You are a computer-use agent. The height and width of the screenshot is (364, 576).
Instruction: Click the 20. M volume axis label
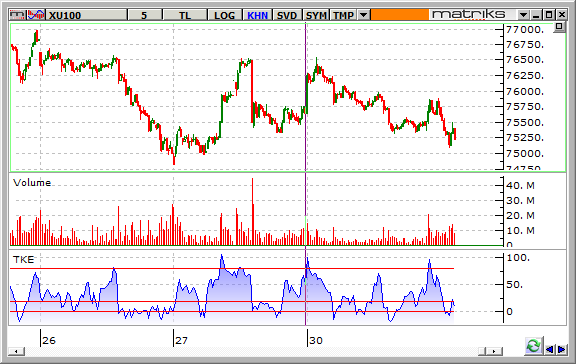tap(521, 216)
